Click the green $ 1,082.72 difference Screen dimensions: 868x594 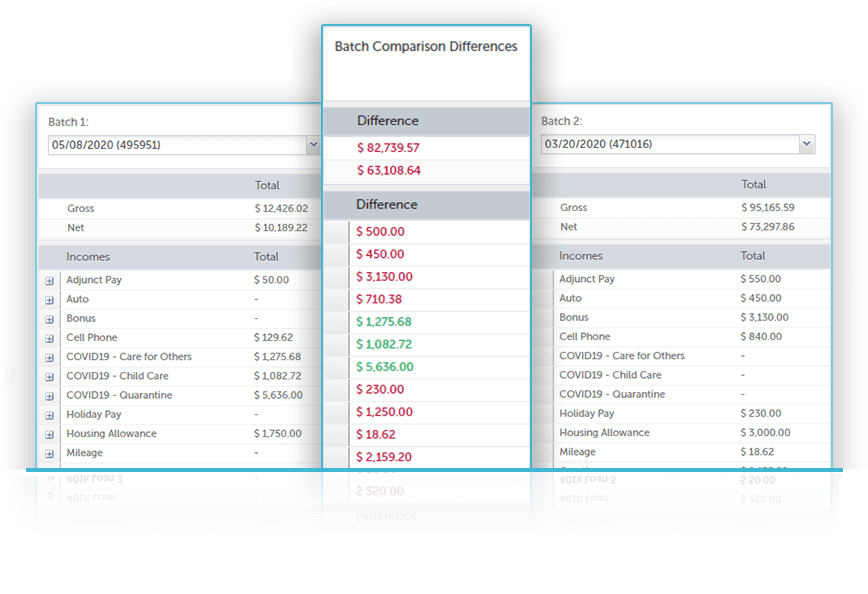click(x=384, y=344)
